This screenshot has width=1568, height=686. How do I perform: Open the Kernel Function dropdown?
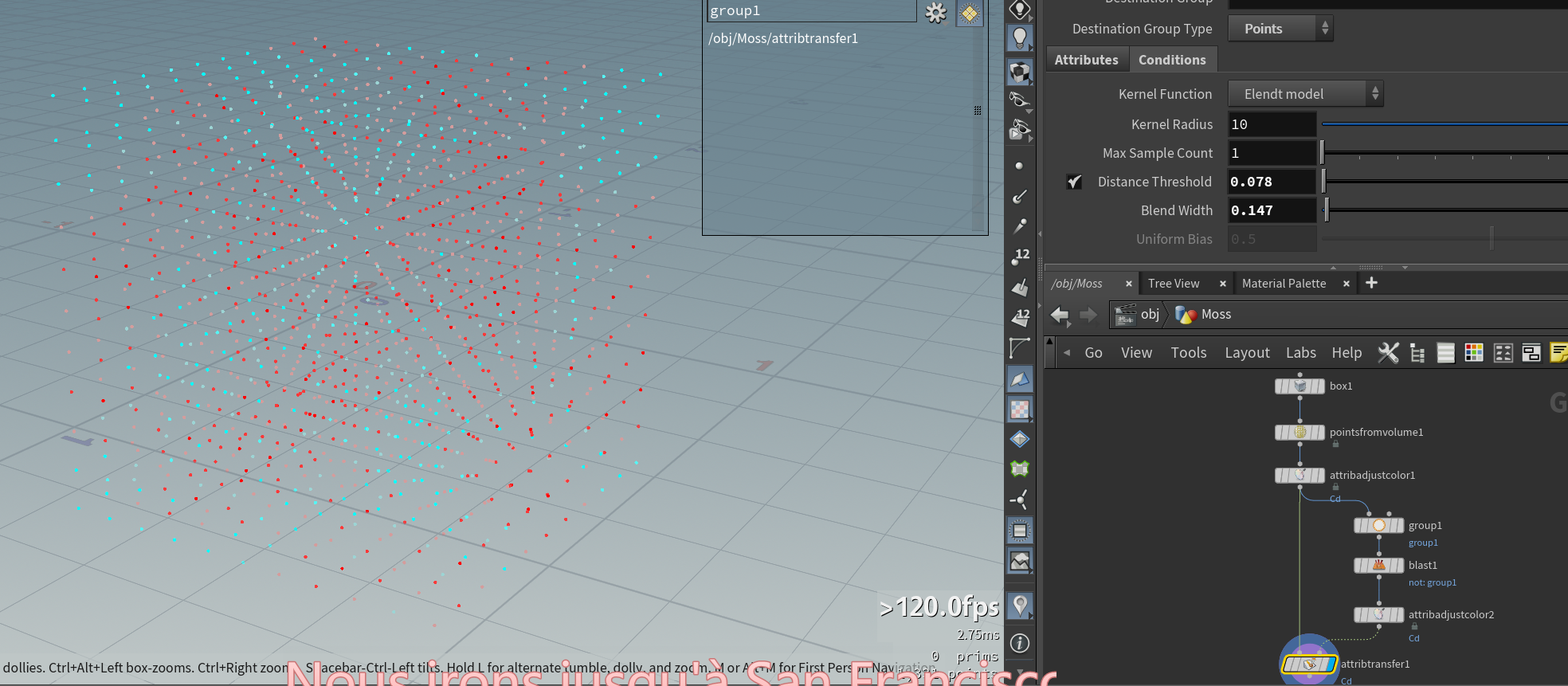[1305, 94]
